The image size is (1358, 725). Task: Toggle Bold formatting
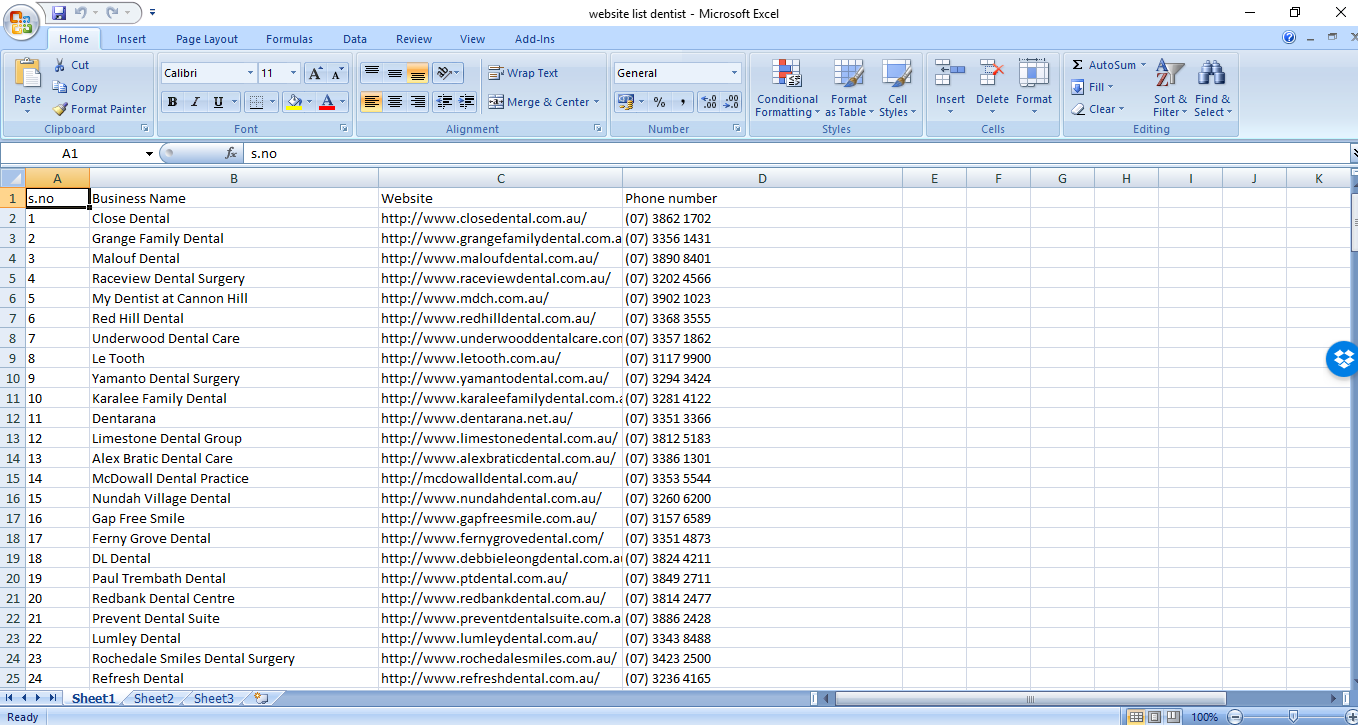point(172,102)
